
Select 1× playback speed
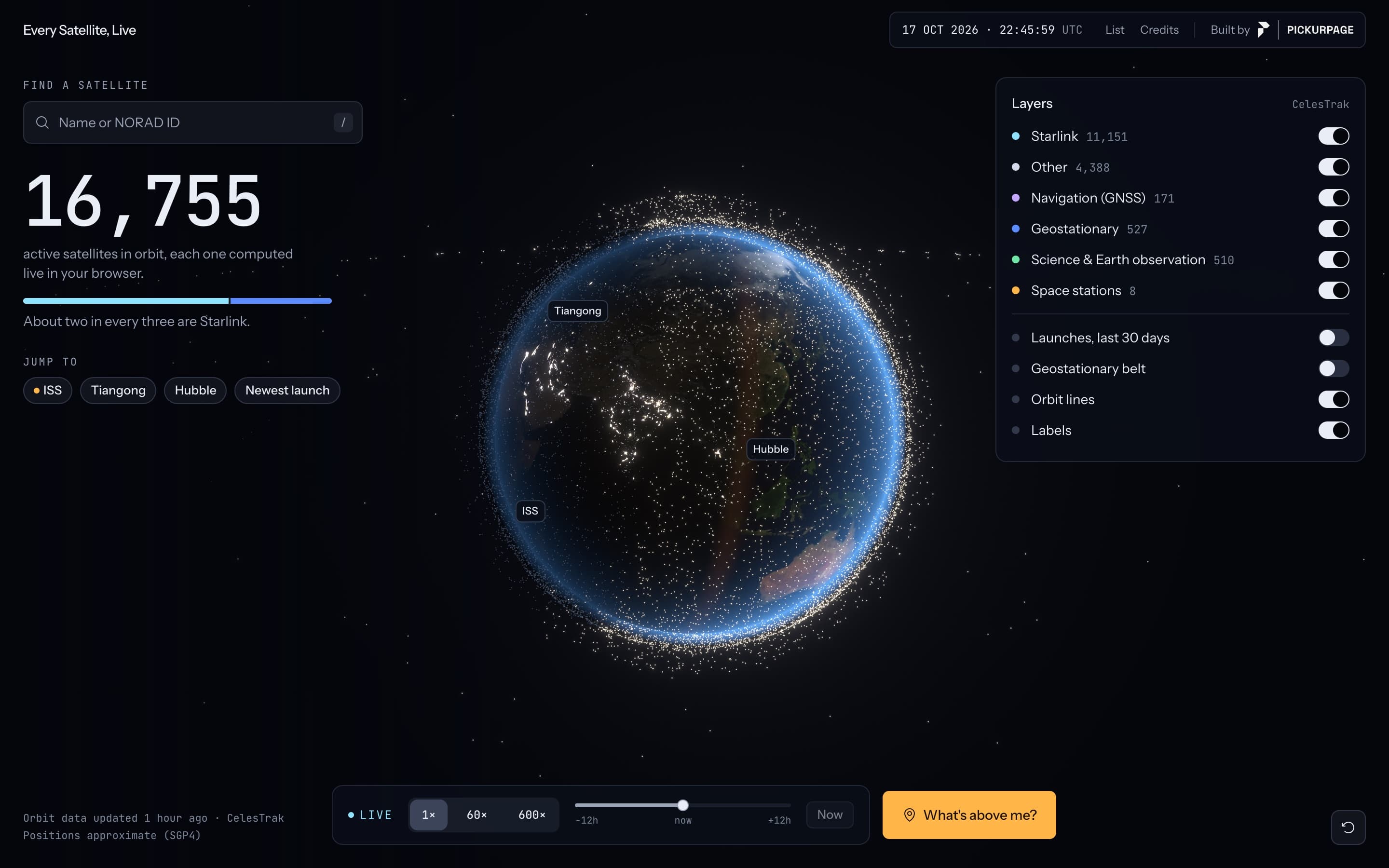point(428,814)
